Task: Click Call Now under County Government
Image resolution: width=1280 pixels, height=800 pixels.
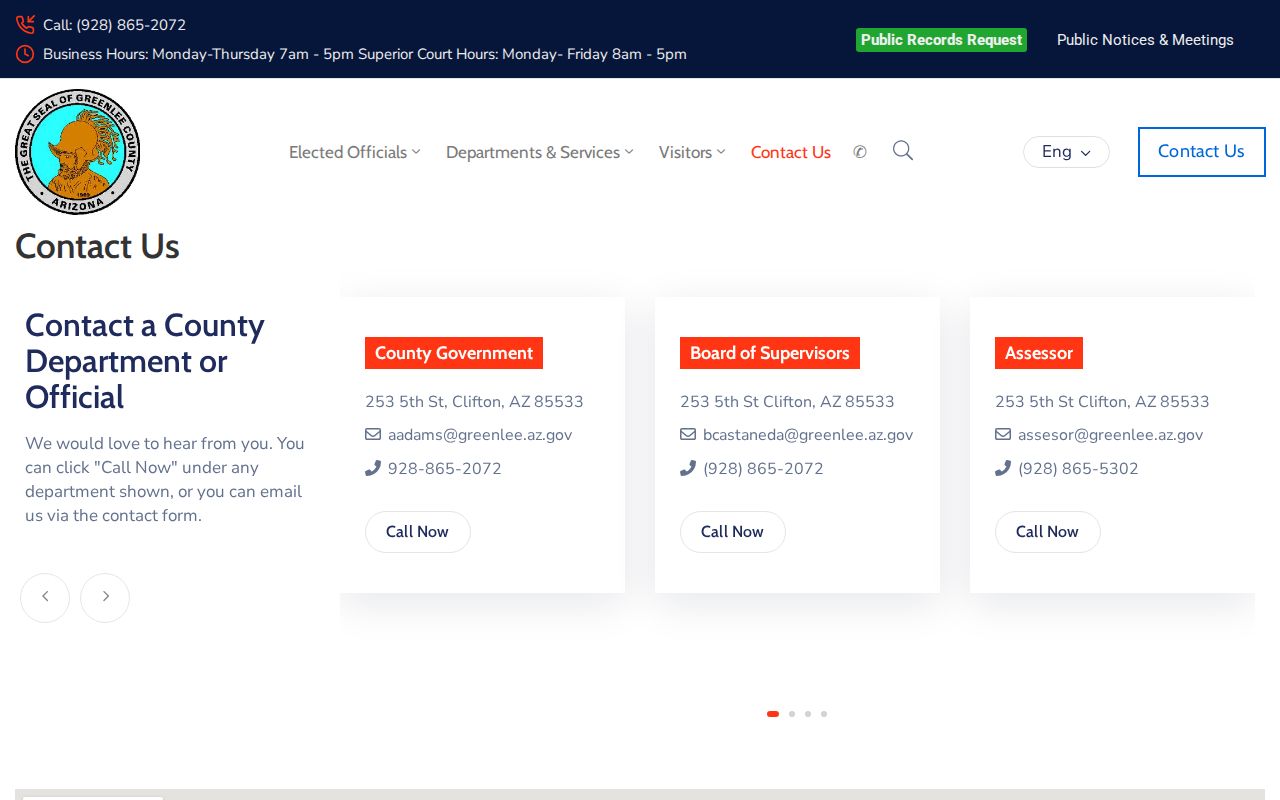Action: [417, 532]
